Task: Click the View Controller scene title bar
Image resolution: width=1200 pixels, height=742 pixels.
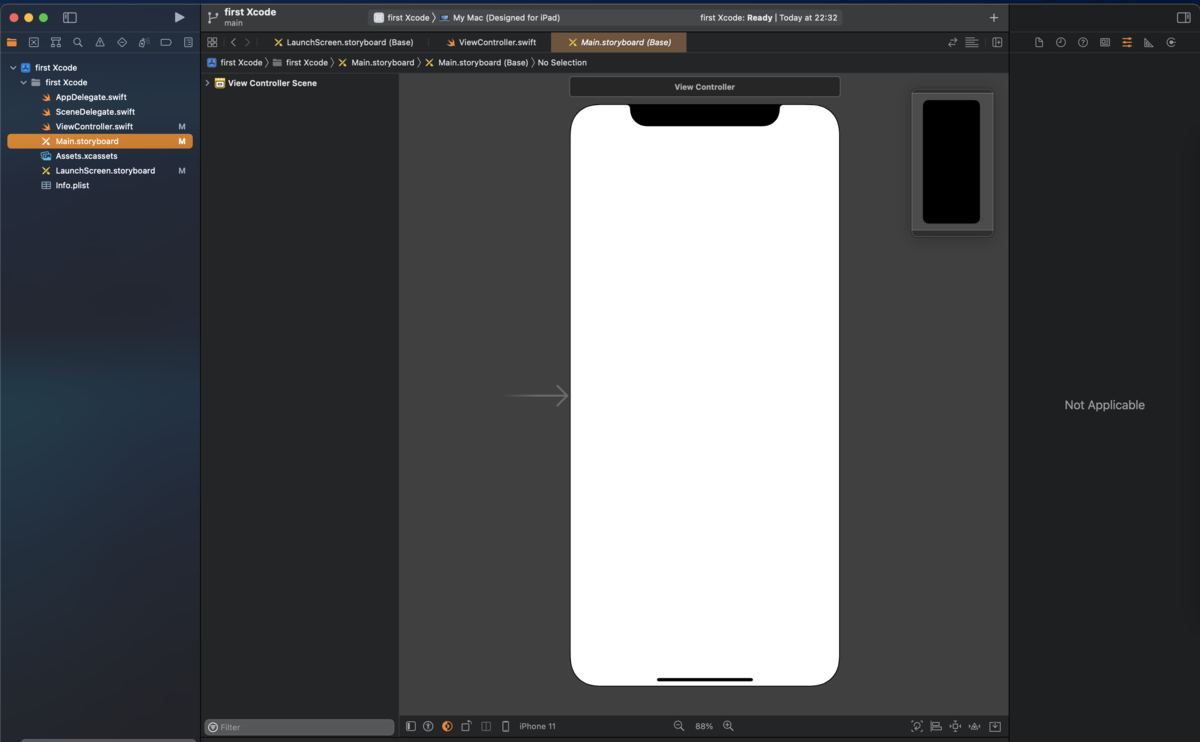Action: (x=705, y=87)
